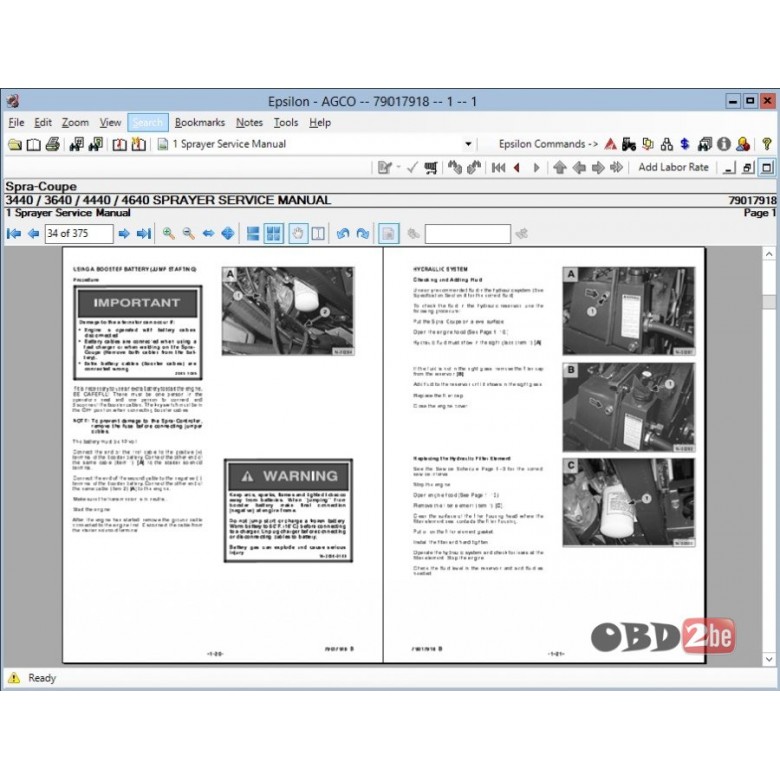The width and height of the screenshot is (780, 780).
Task: Toggle the two-page thumbnail layout
Action: (273, 233)
